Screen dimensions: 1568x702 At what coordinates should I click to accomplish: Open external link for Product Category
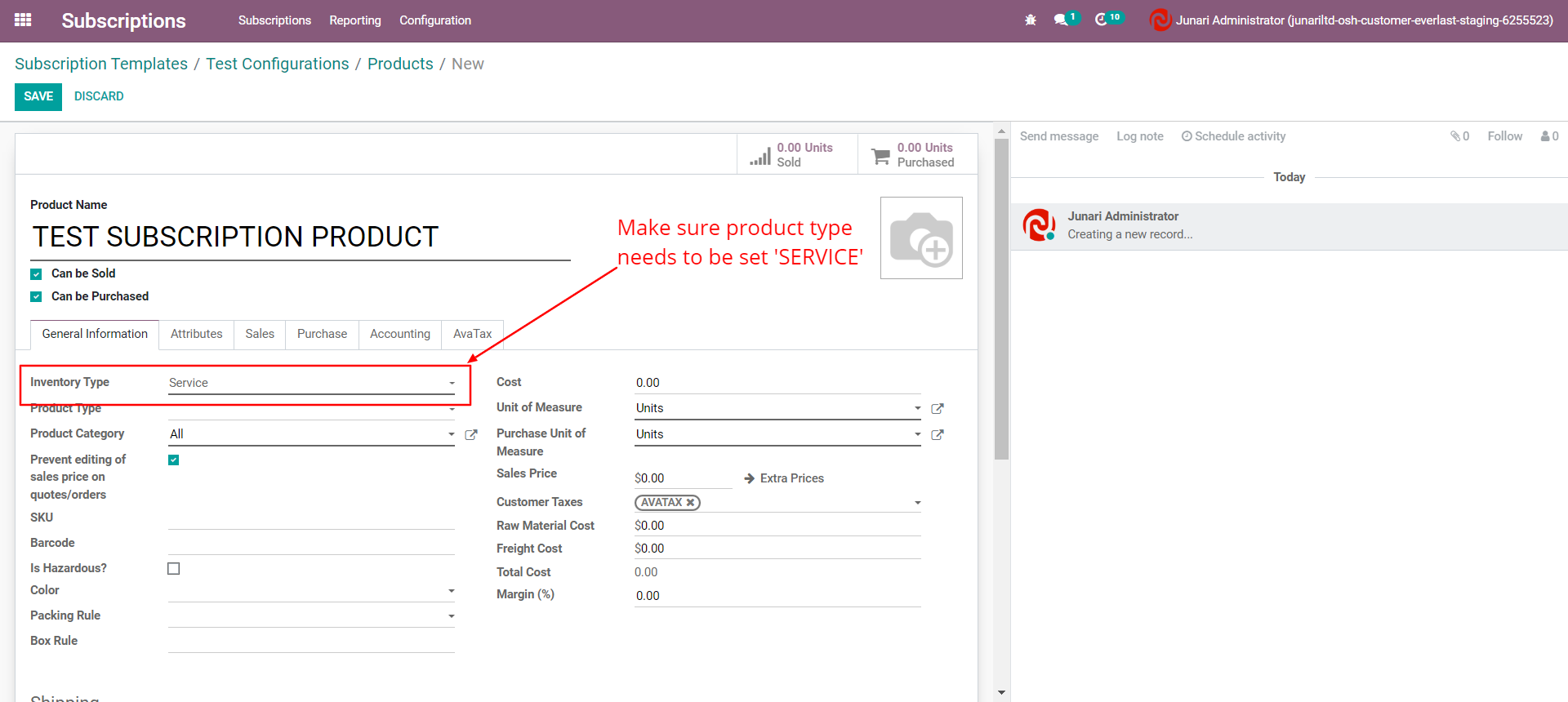[x=471, y=435]
